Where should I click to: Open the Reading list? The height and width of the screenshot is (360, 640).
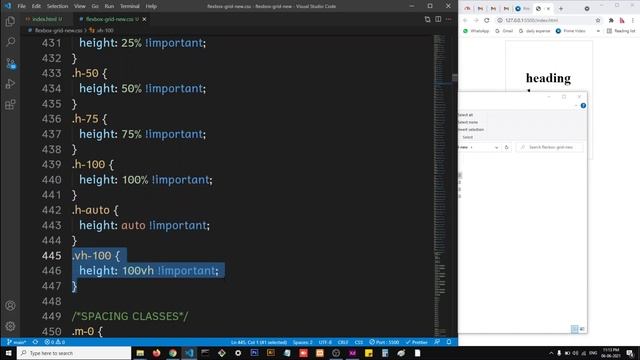[621, 31]
